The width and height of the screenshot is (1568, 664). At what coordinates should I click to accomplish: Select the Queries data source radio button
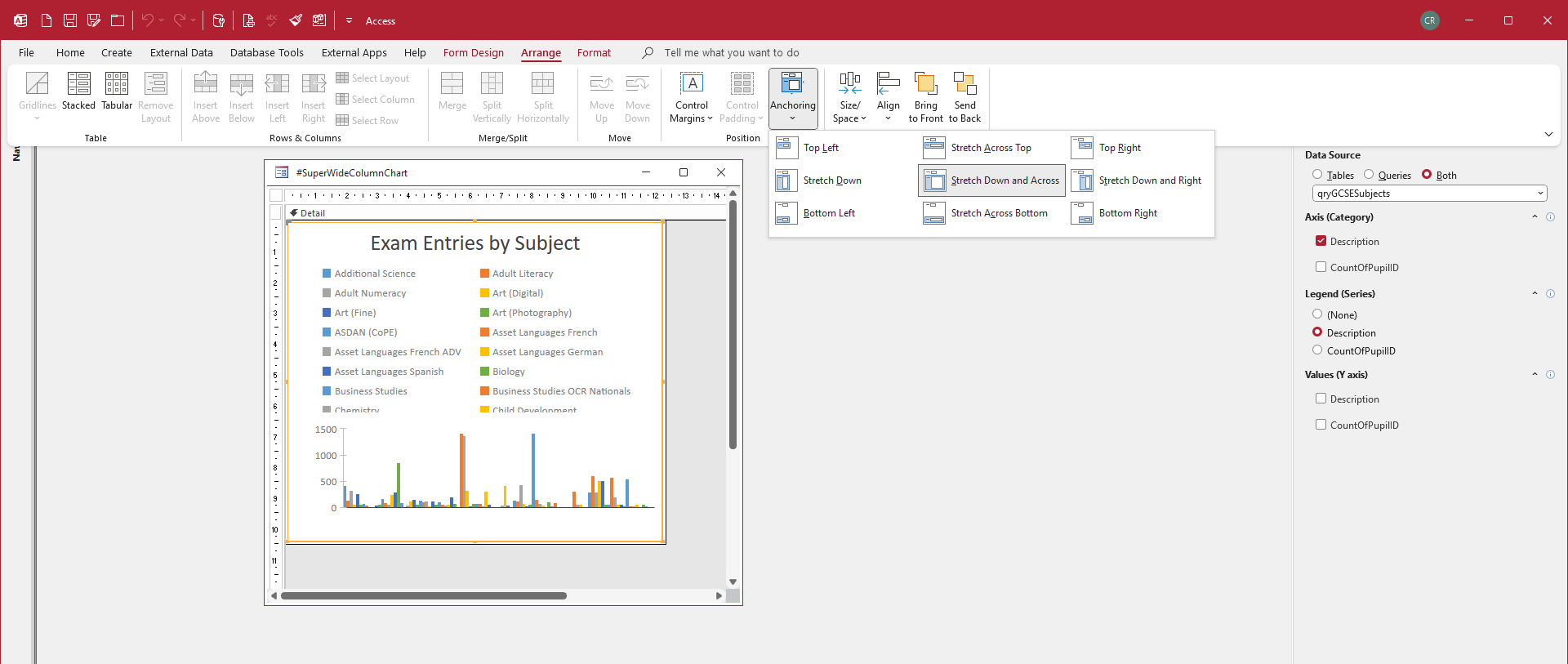pyautogui.click(x=1369, y=175)
